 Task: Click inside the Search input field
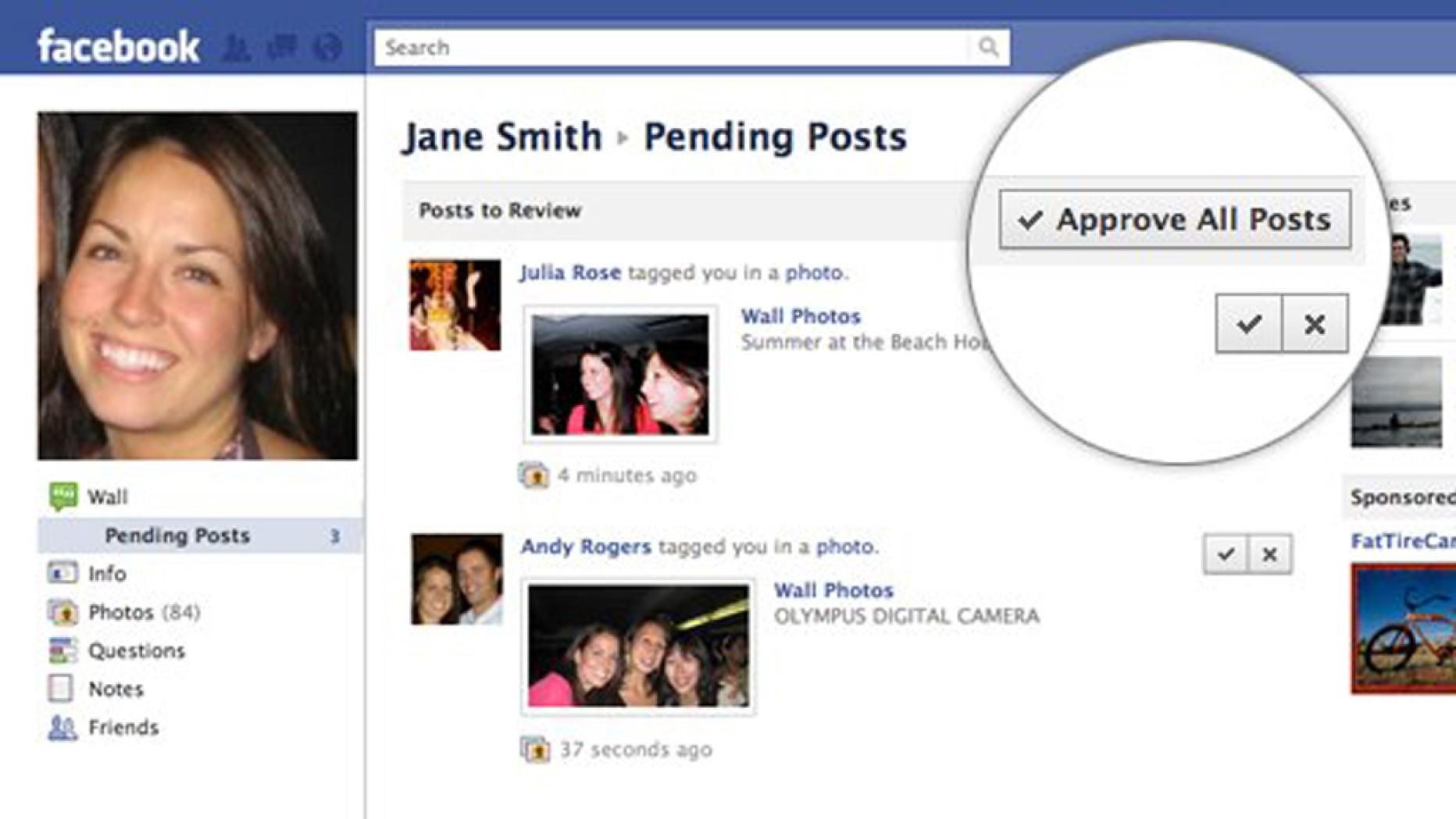672,48
